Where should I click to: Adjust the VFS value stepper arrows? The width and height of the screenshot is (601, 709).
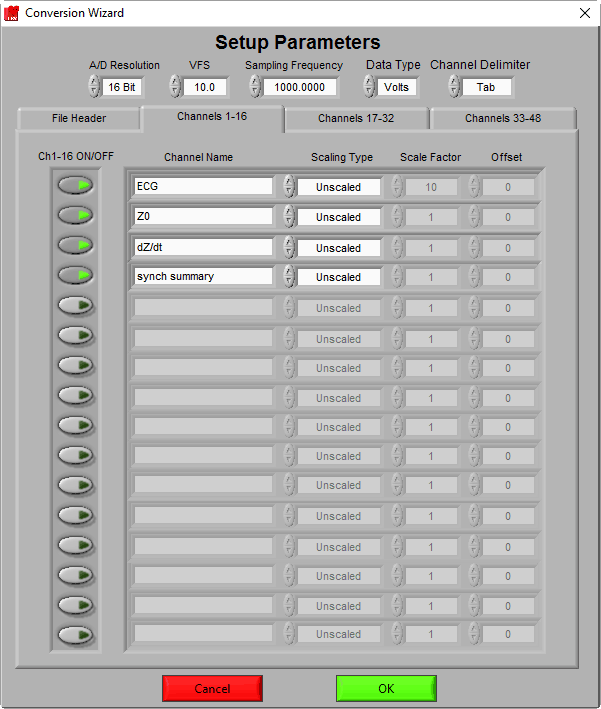pyautogui.click(x=175, y=87)
